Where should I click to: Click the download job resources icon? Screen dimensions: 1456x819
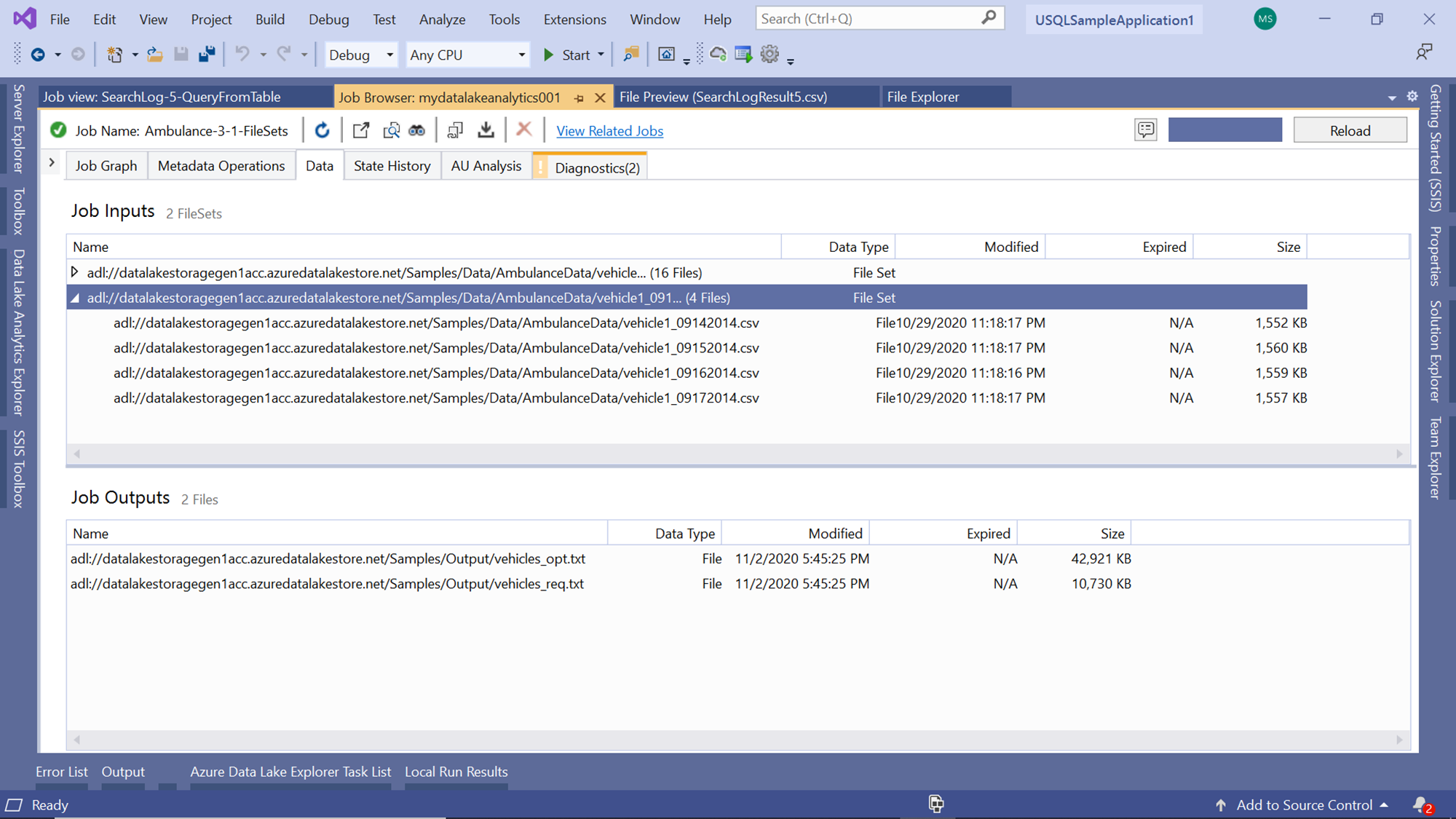point(486,130)
